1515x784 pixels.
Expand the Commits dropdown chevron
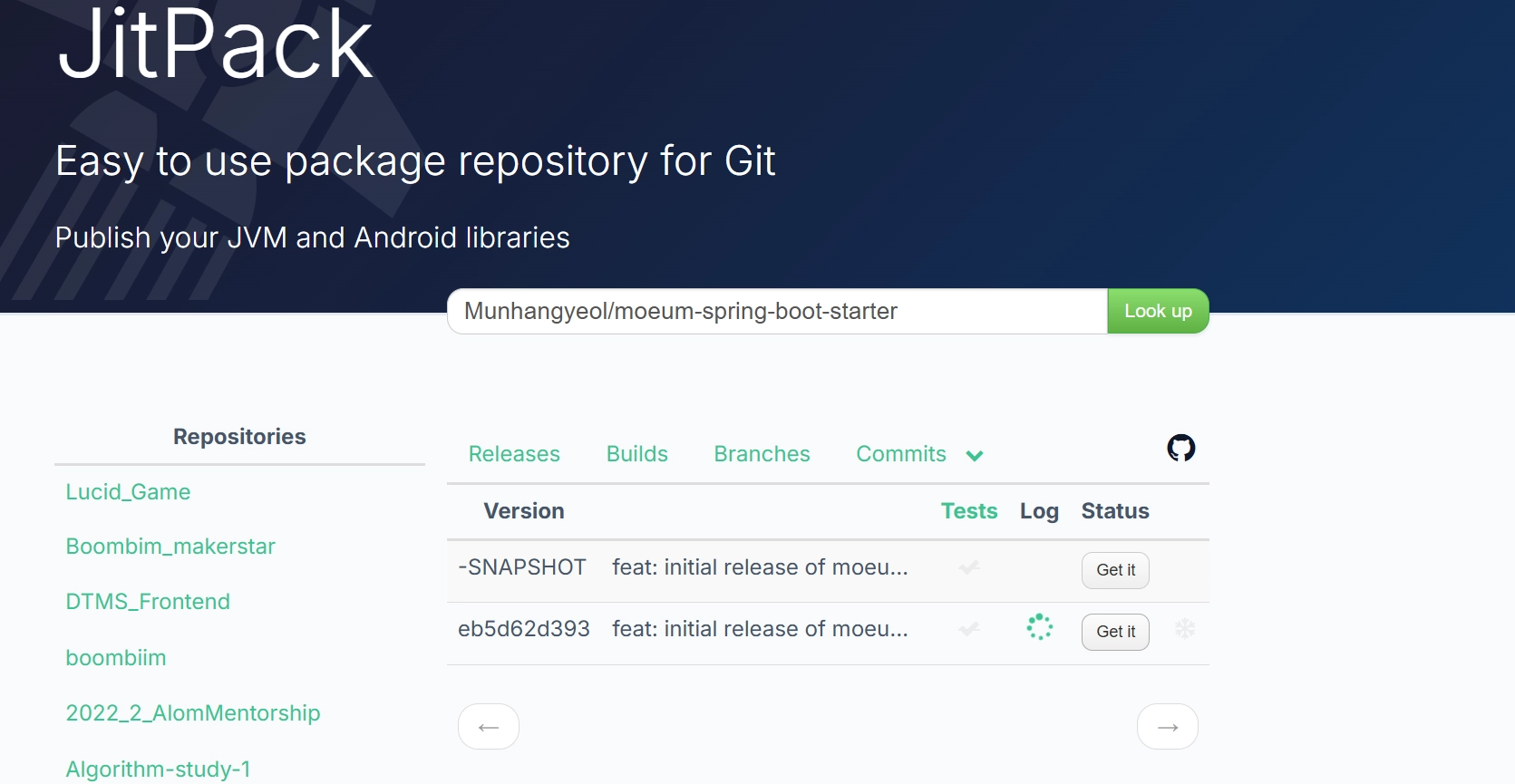975,456
